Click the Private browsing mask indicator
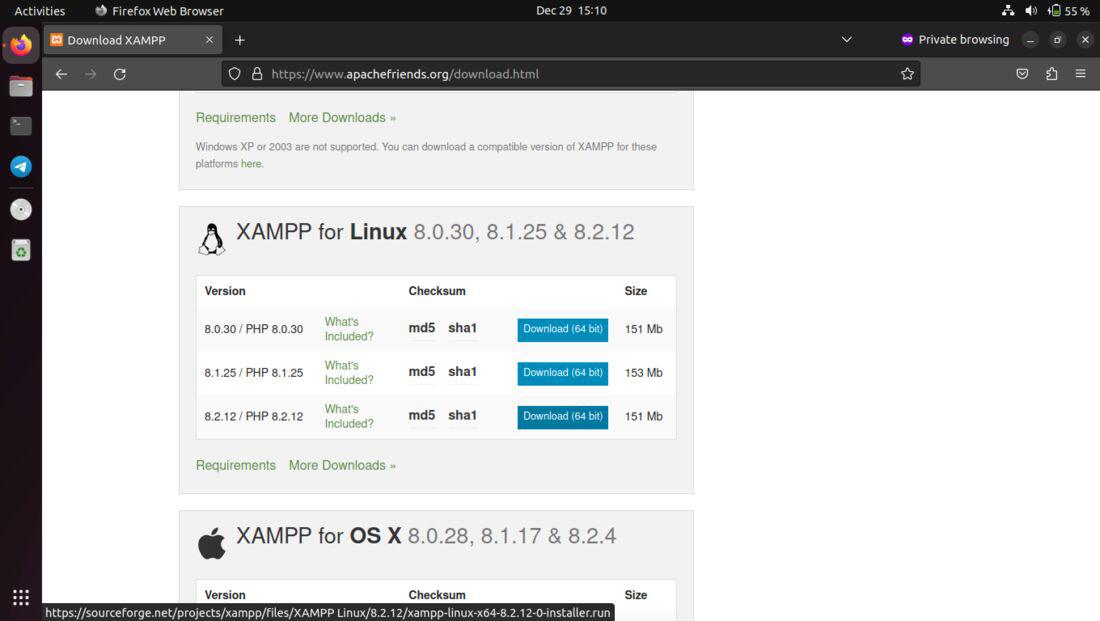Image resolution: width=1100 pixels, height=621 pixels. click(x=955, y=40)
